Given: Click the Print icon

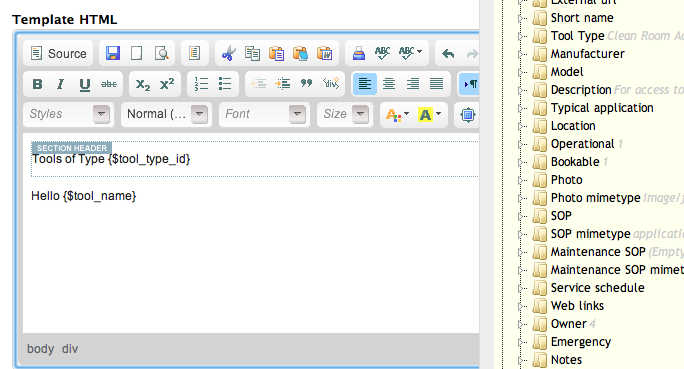Looking at the screenshot, I should [359, 54].
